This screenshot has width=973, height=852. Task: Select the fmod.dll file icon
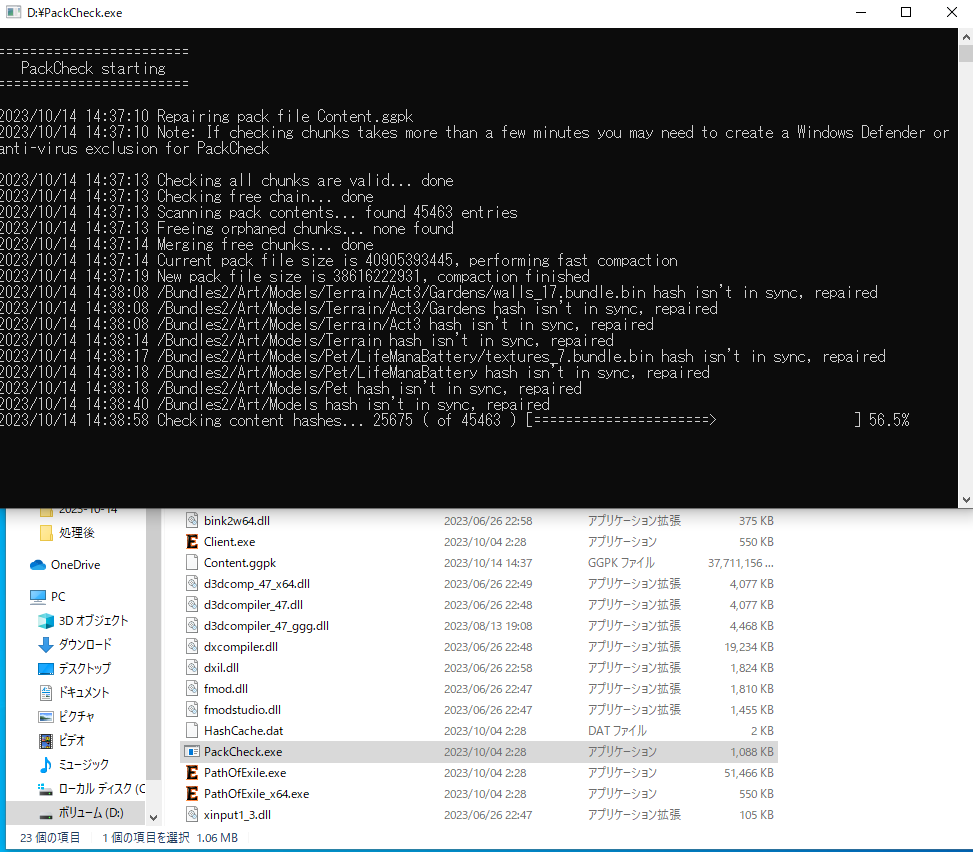[192, 689]
